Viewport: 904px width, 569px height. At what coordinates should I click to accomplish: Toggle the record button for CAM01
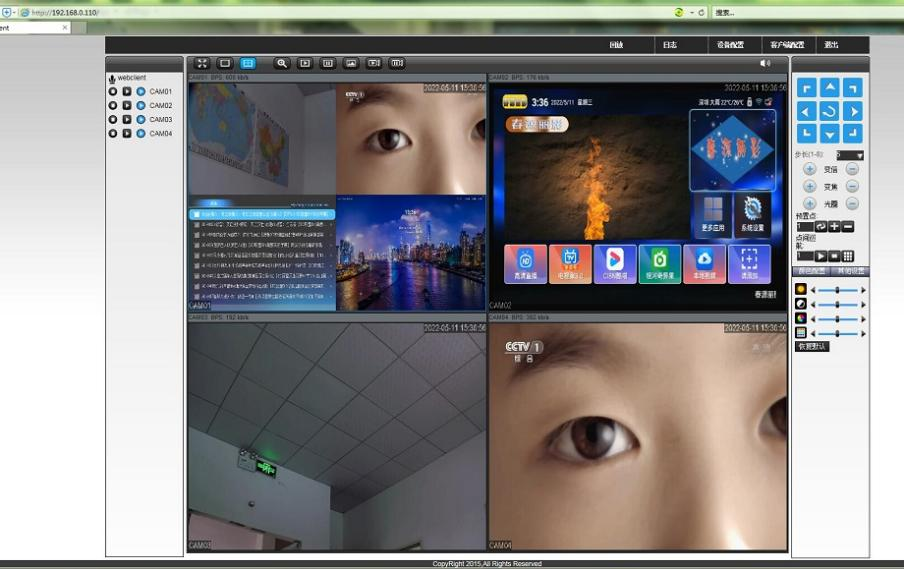pos(113,92)
